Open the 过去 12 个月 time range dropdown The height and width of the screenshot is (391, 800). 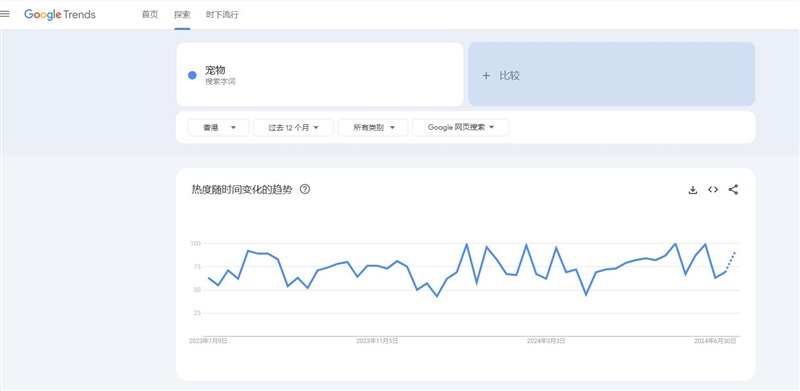pos(293,128)
